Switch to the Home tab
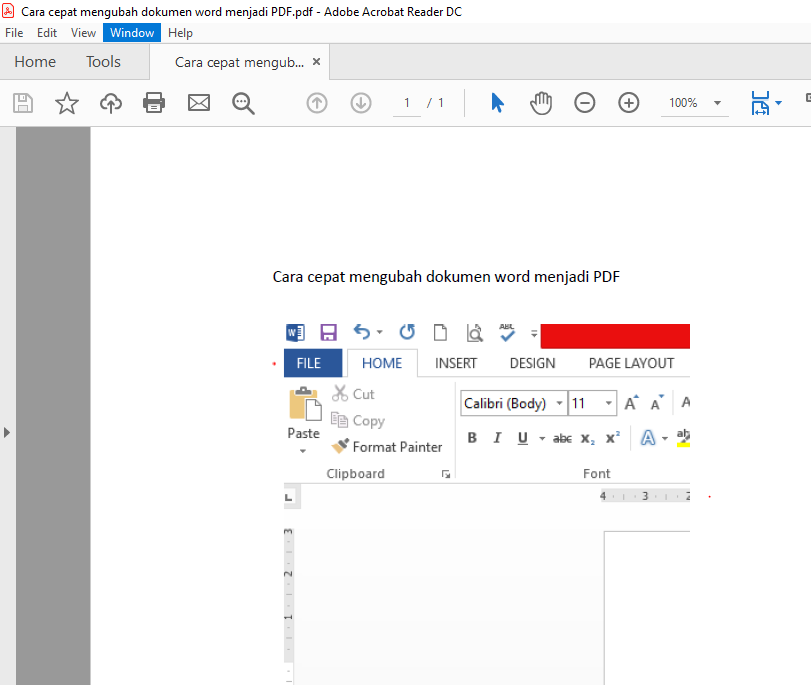Image resolution: width=811 pixels, height=685 pixels. point(35,62)
